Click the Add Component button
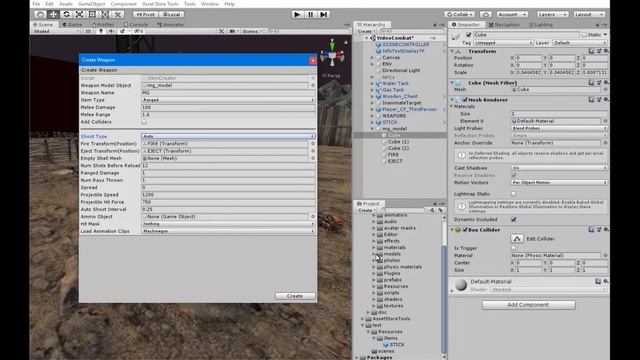The image size is (640, 360). coord(529,305)
